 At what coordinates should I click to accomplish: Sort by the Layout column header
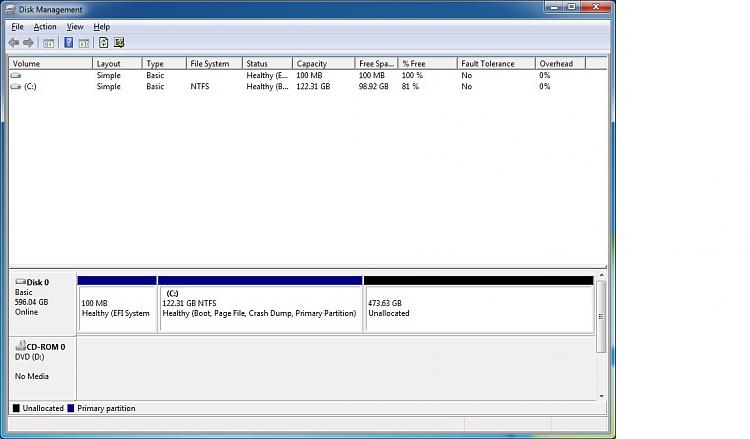point(117,64)
